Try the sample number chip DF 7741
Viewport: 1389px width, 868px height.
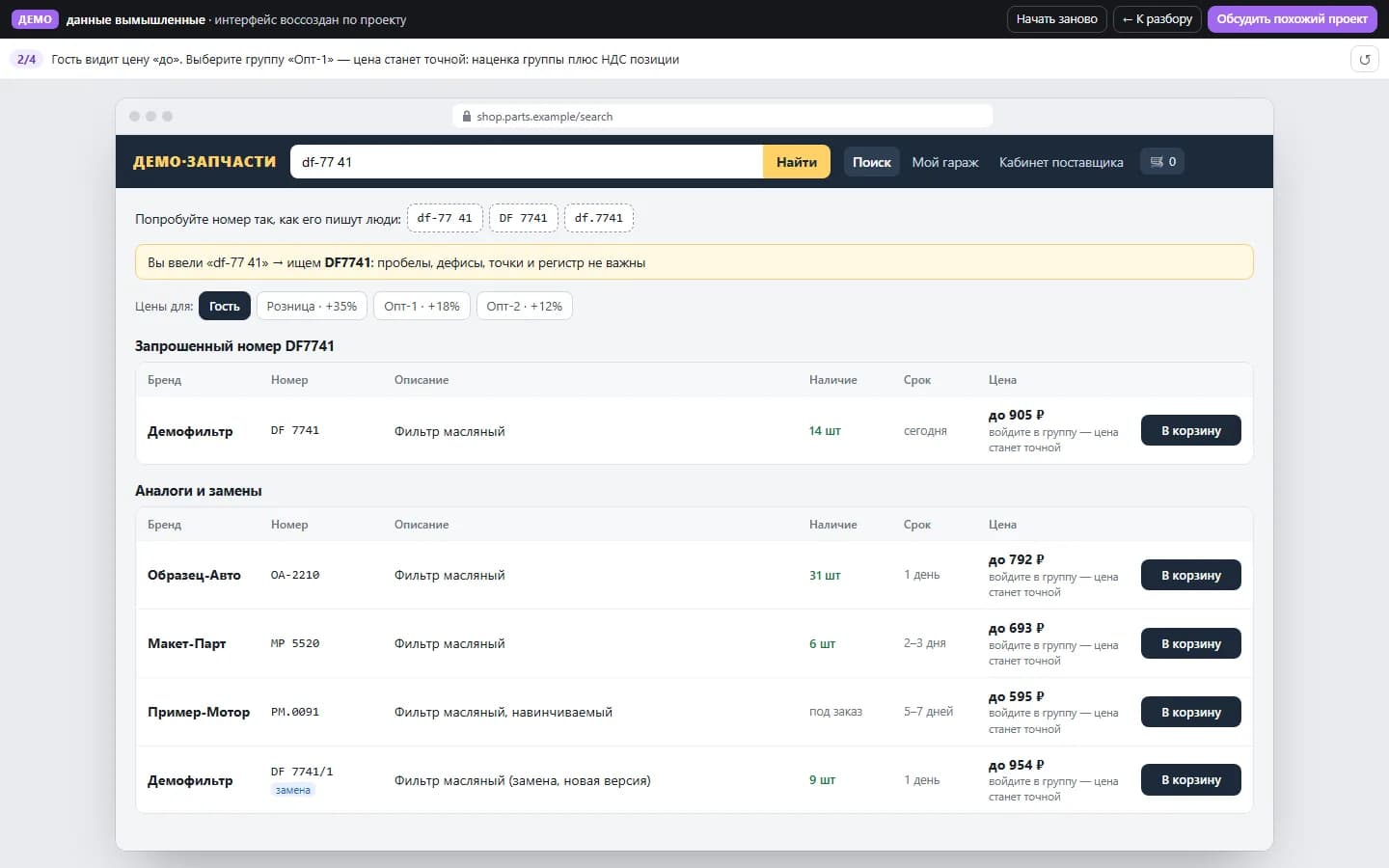click(523, 218)
